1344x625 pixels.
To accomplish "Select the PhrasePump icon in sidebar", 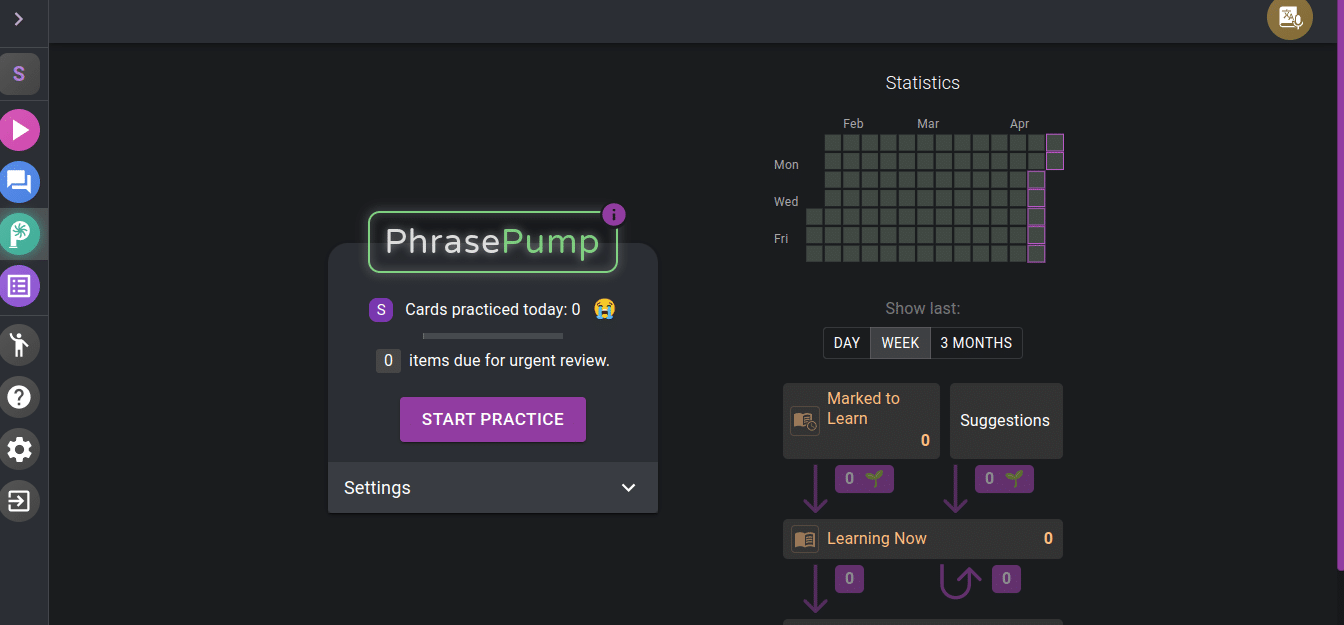I will 19,234.
